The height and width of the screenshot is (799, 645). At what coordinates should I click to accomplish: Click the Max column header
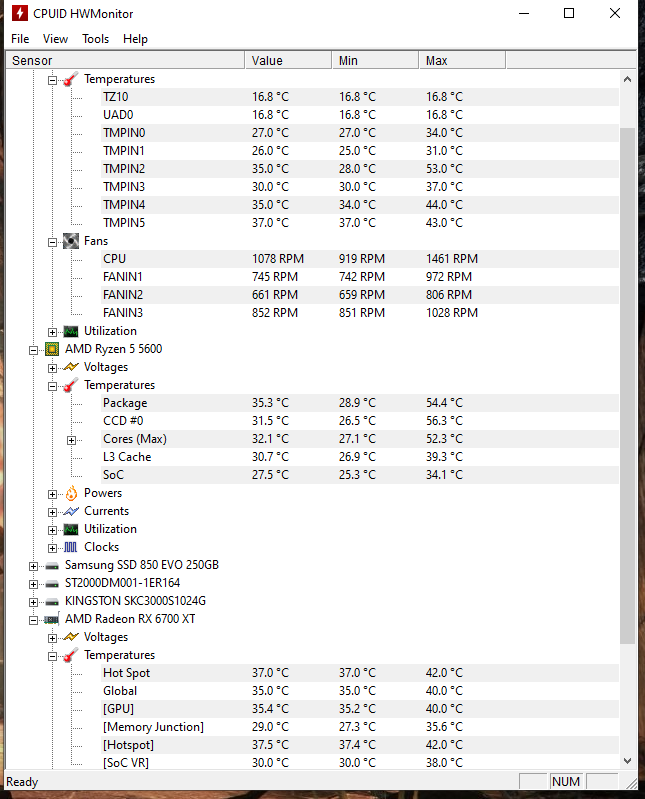click(463, 60)
